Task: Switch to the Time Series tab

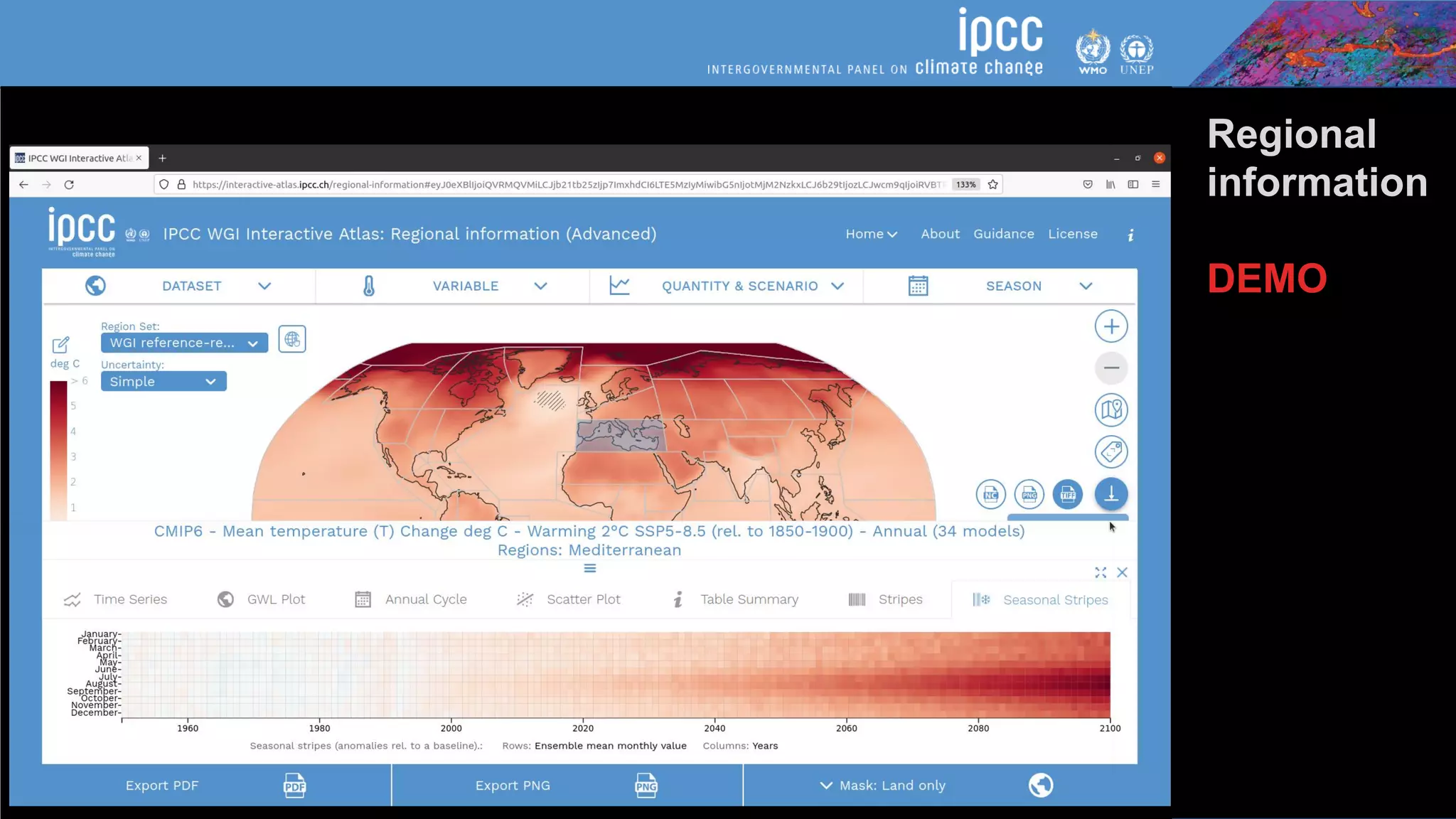Action: [115, 599]
